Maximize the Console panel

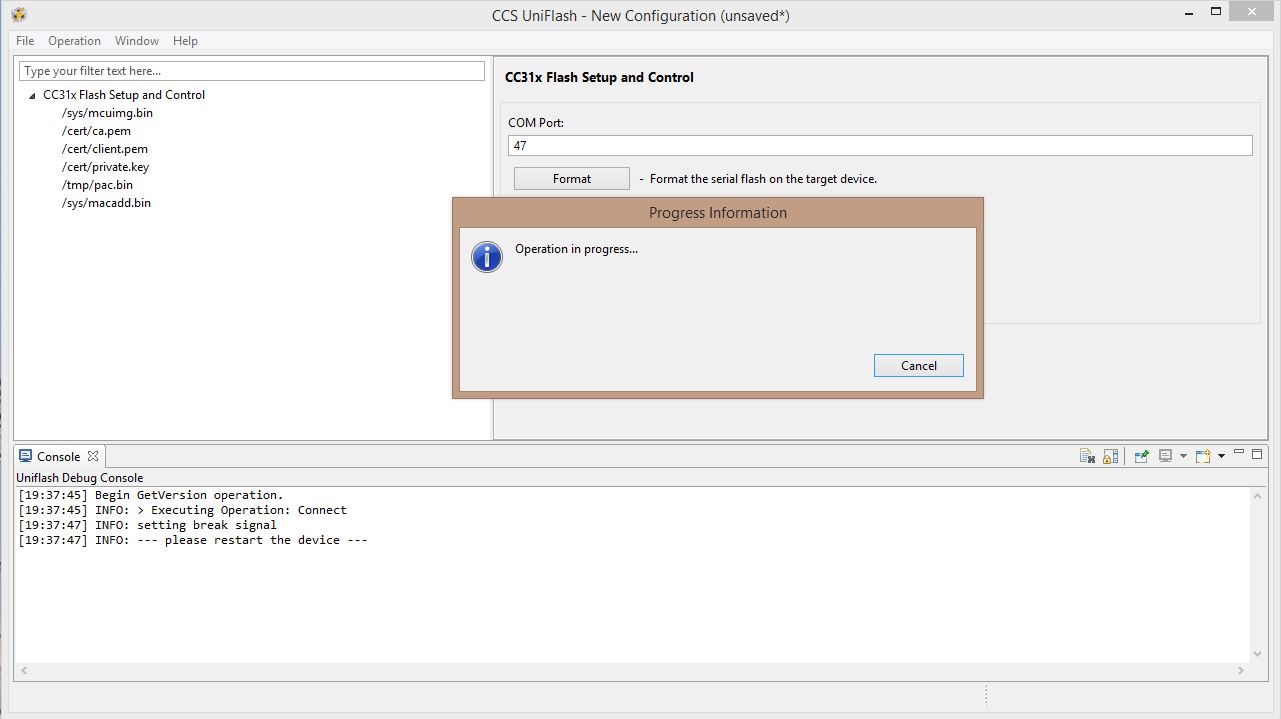tap(1257, 454)
